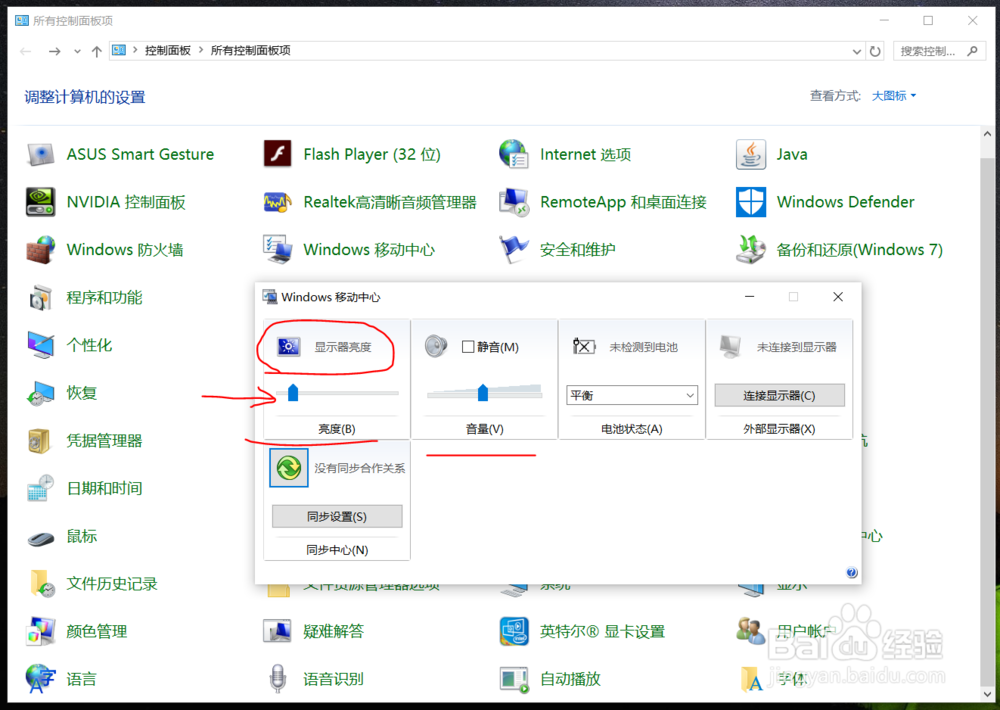Screen dimensions: 1000x710
Task: Open the Java coffee cup icon
Action: 751,154
